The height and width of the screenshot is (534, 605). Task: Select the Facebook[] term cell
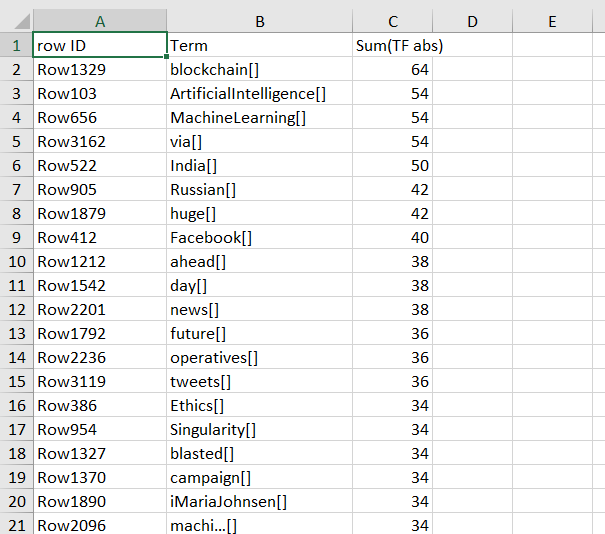[x=260, y=238]
